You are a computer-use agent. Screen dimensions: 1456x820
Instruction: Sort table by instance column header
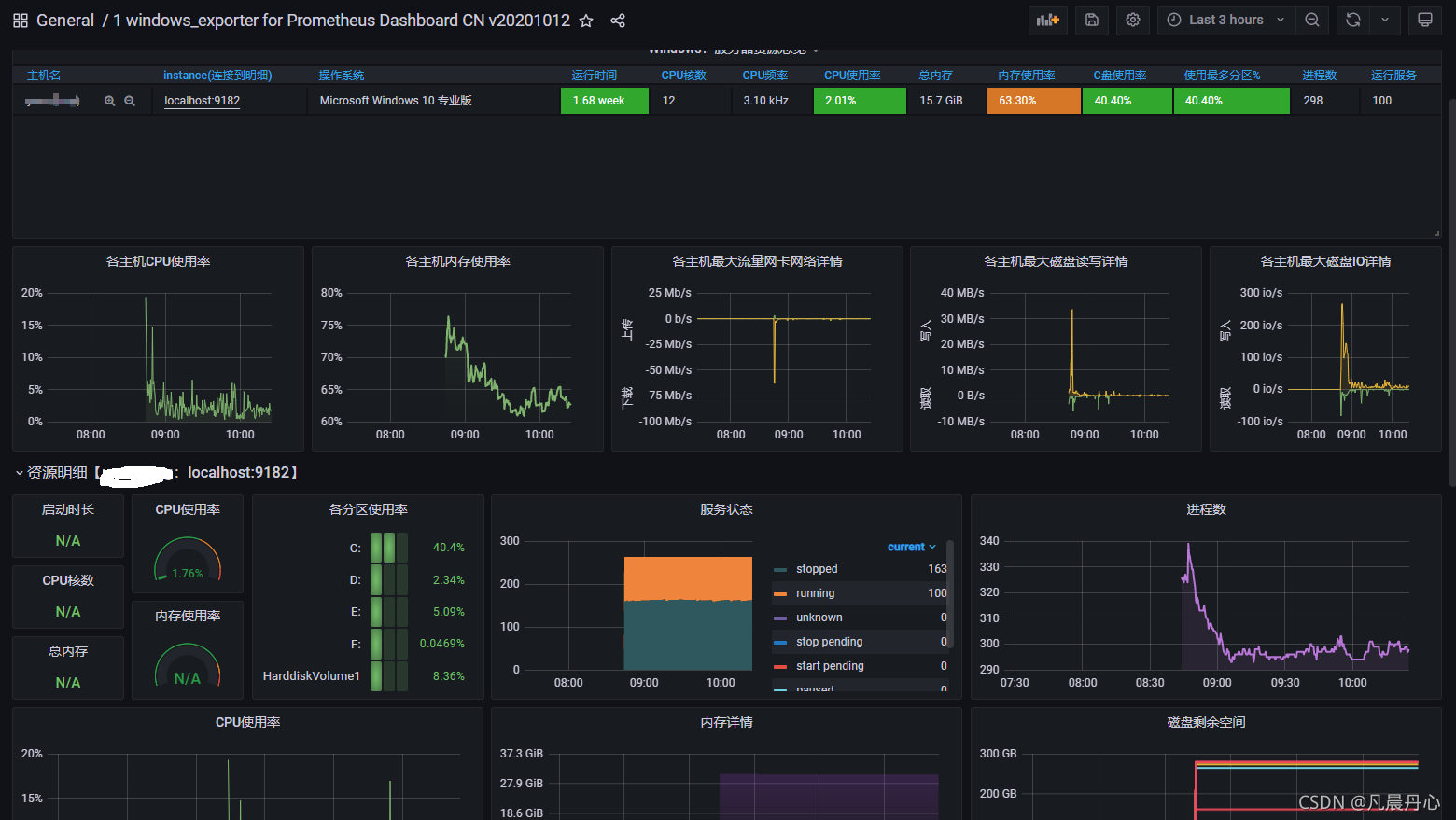217,76
